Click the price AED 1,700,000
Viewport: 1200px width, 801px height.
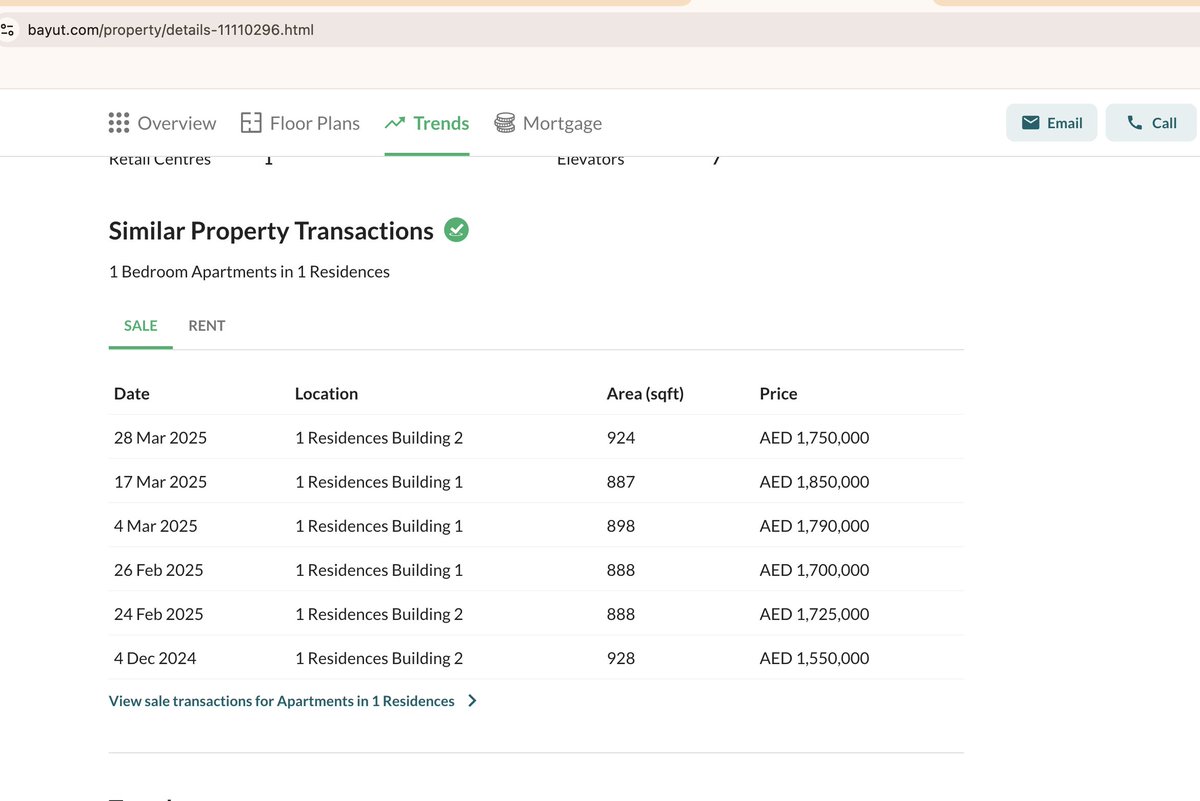[815, 570]
